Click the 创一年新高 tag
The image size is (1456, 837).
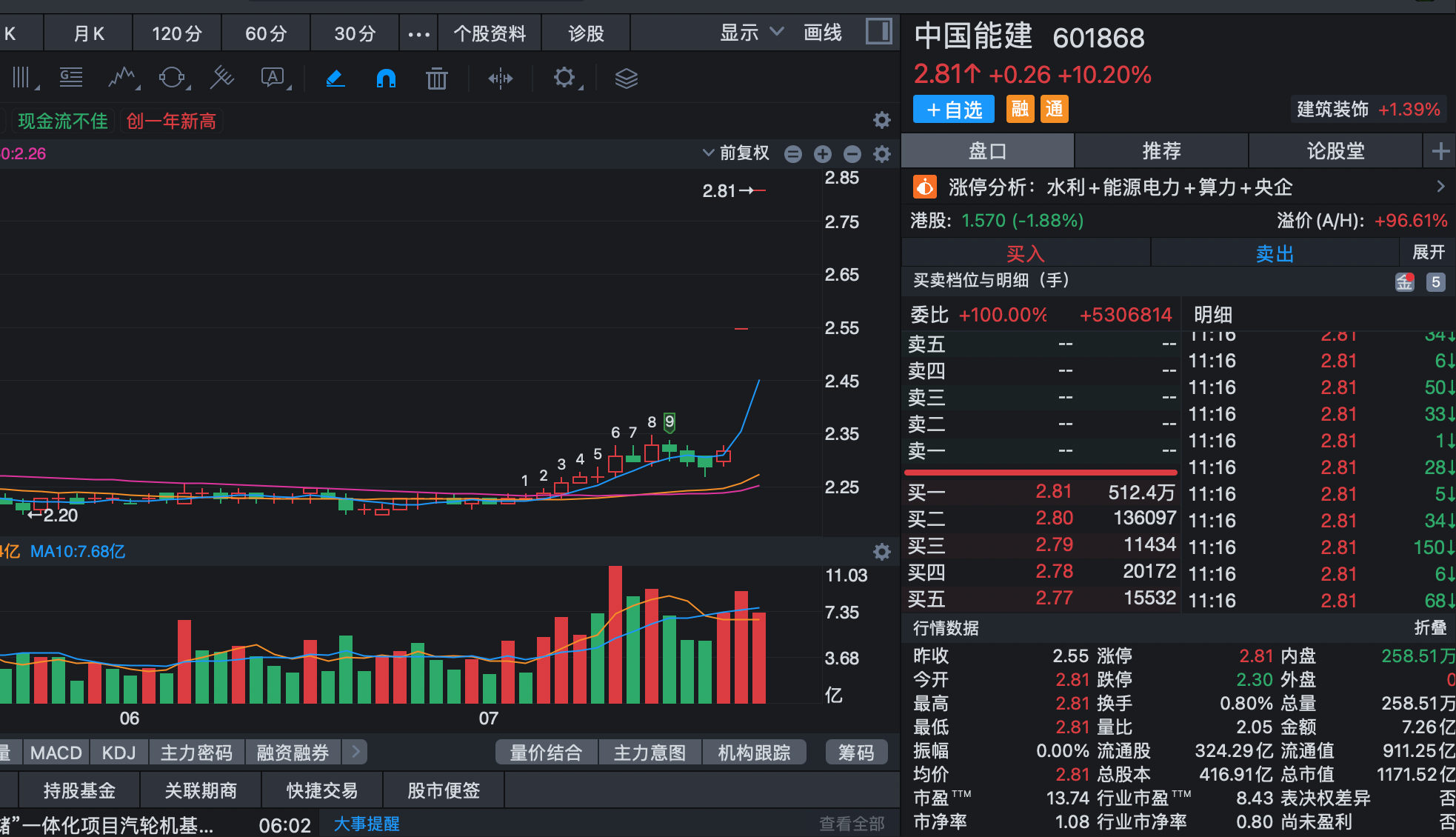171,121
